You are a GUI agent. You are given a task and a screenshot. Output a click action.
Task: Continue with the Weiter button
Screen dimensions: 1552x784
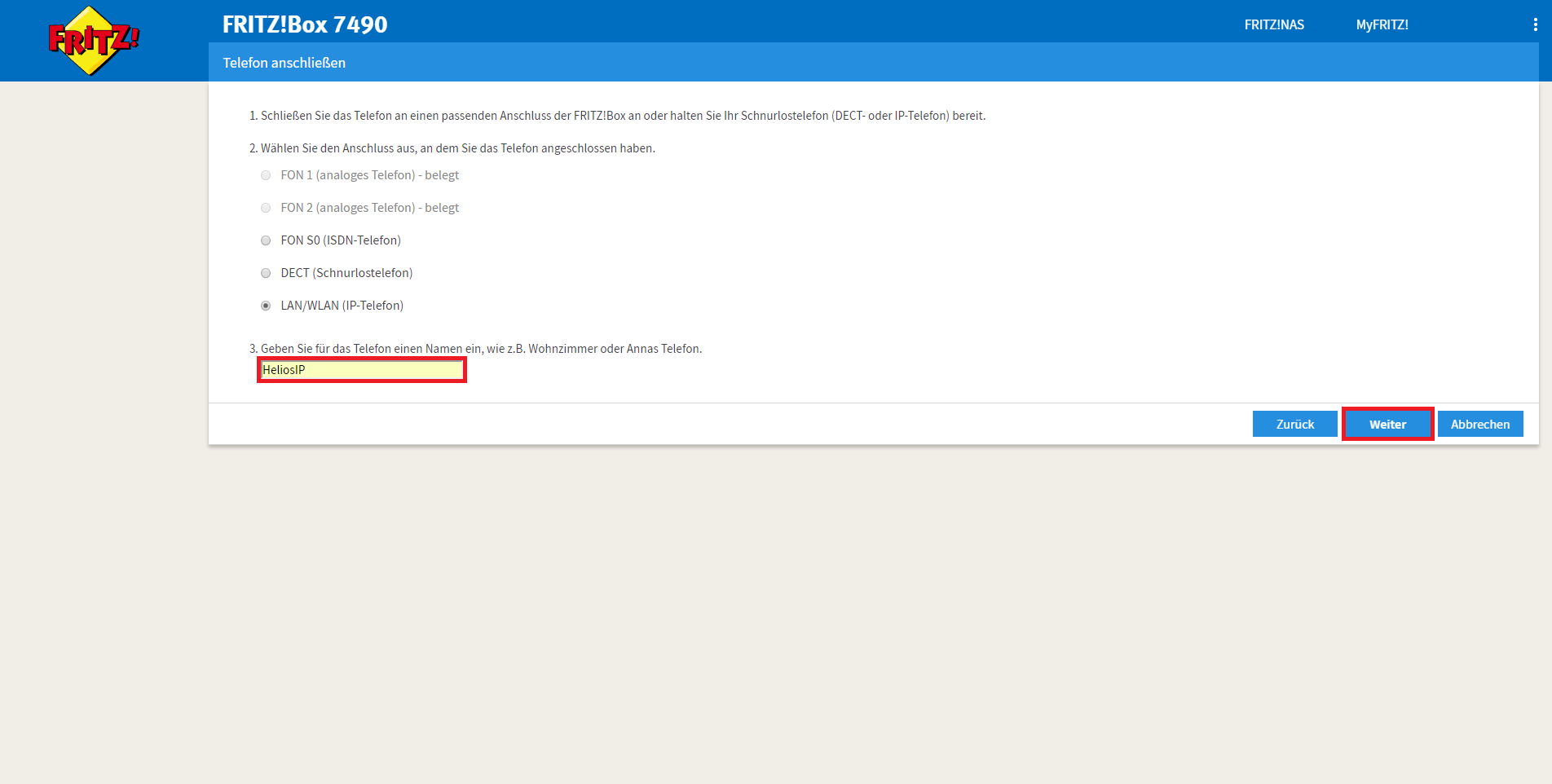pos(1387,425)
